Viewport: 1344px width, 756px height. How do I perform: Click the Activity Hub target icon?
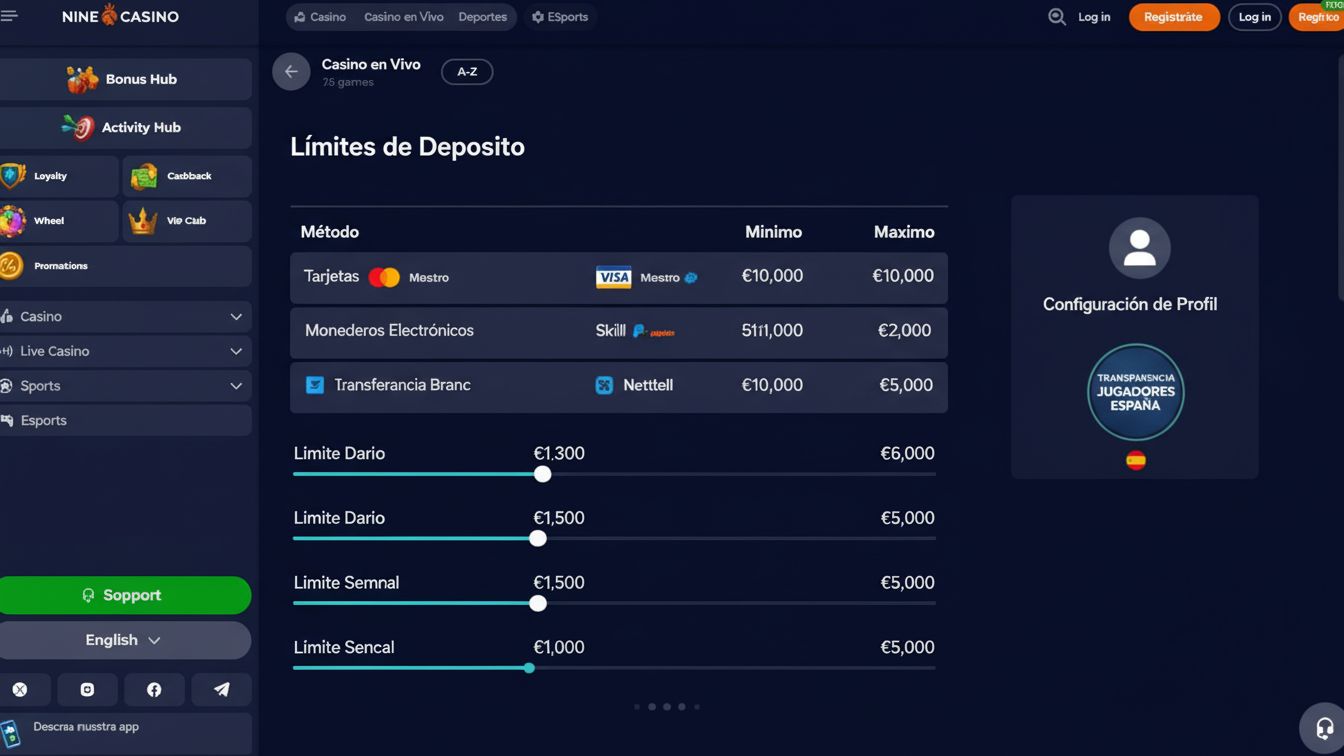coord(78,127)
